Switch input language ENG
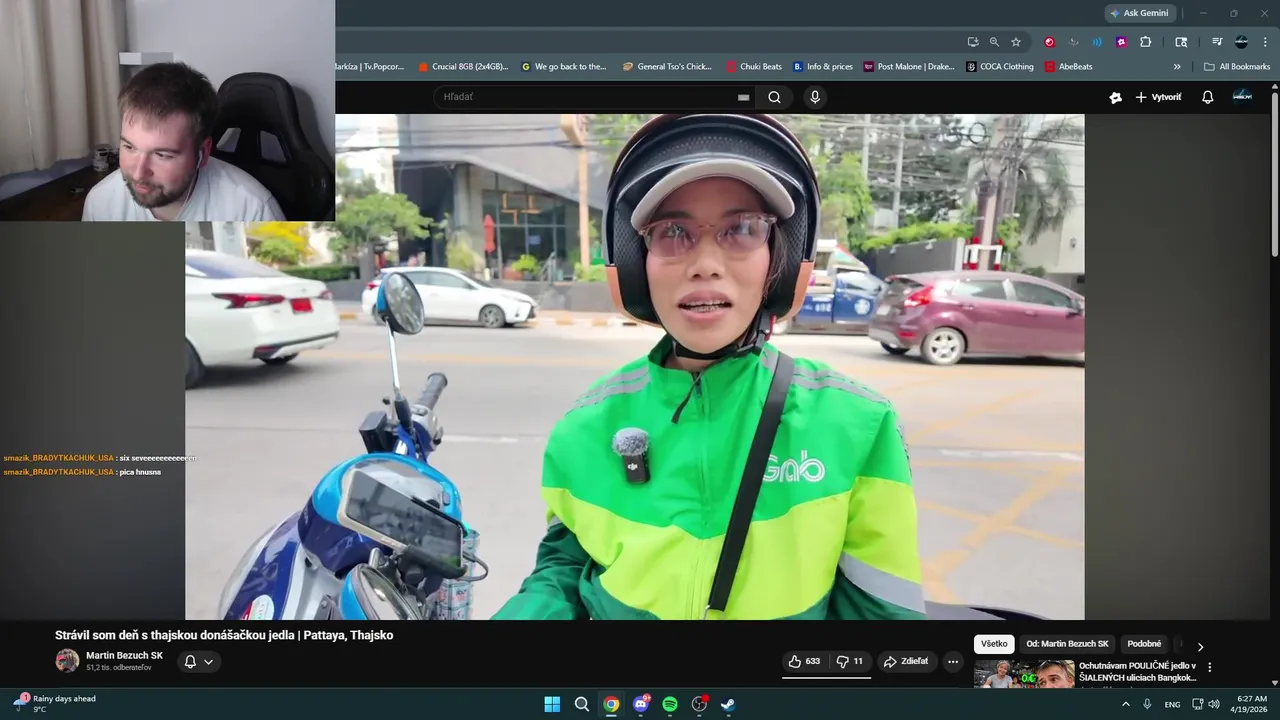 point(1172,704)
